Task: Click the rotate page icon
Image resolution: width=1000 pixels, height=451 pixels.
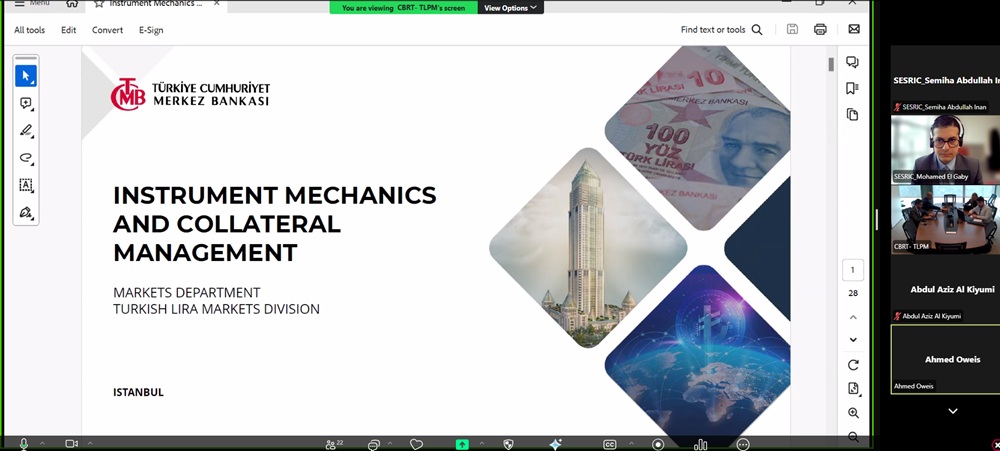Action: (853, 365)
